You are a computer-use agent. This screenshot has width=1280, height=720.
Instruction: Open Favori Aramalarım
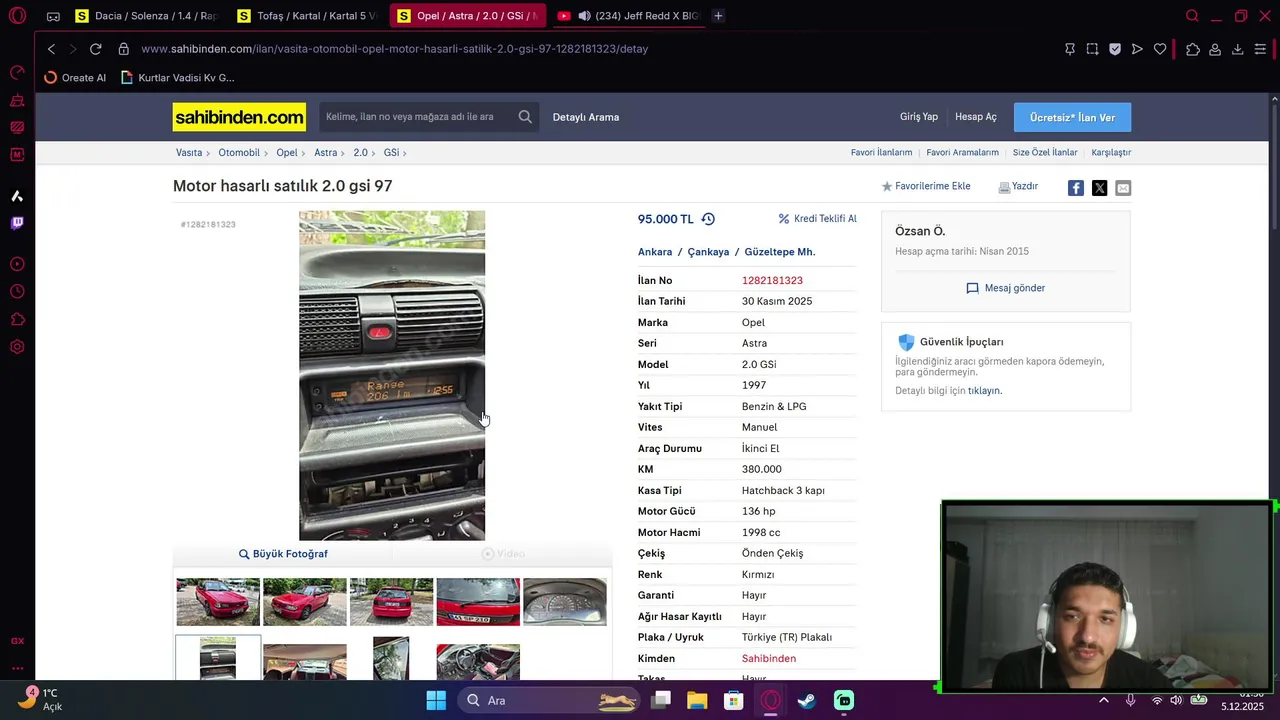962,153
